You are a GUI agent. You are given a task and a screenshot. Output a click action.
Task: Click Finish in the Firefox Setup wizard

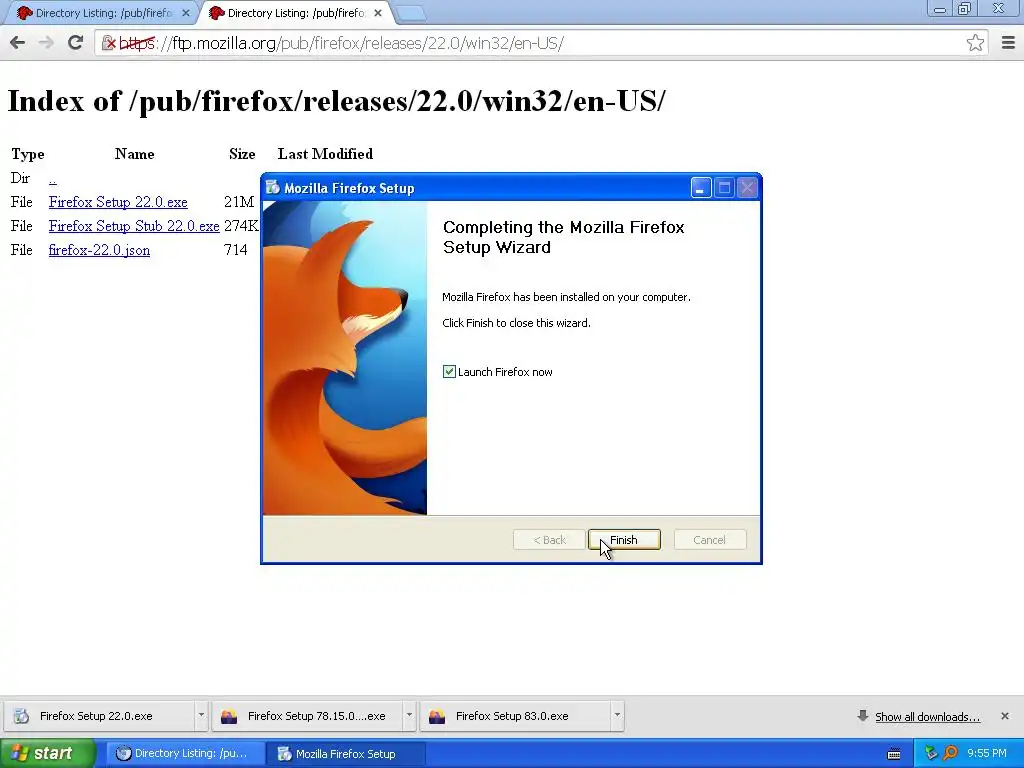click(624, 540)
